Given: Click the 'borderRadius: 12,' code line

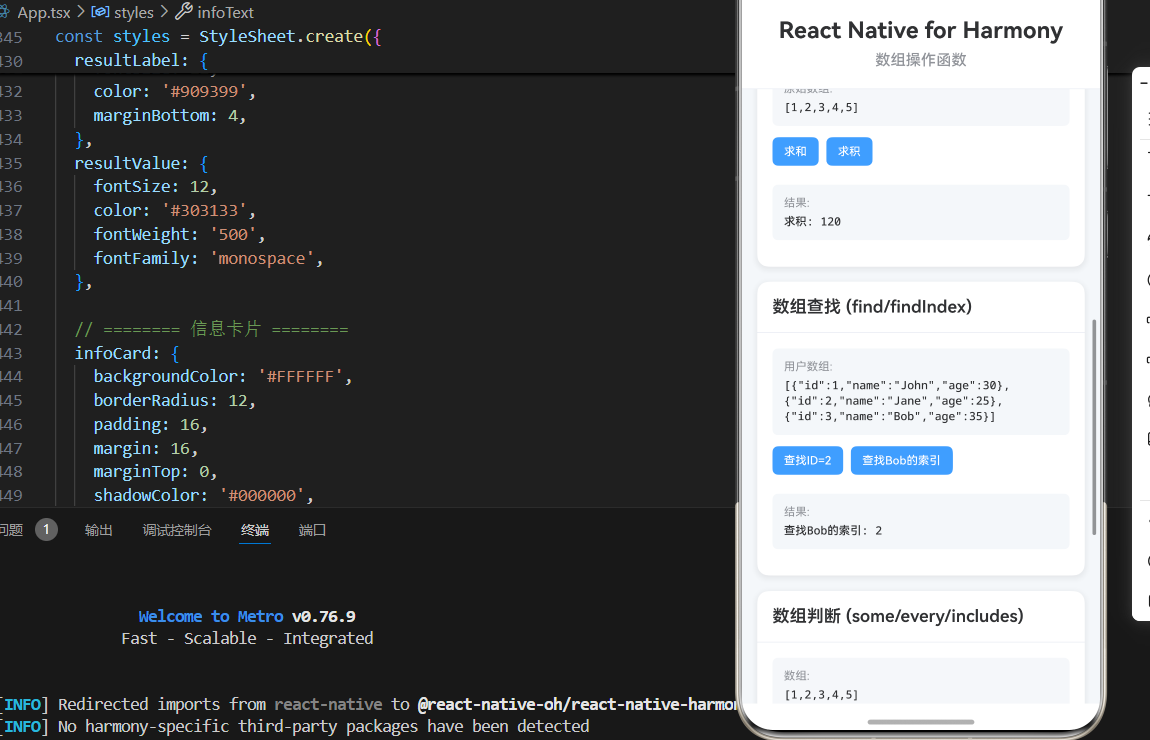Looking at the screenshot, I should coord(175,400).
